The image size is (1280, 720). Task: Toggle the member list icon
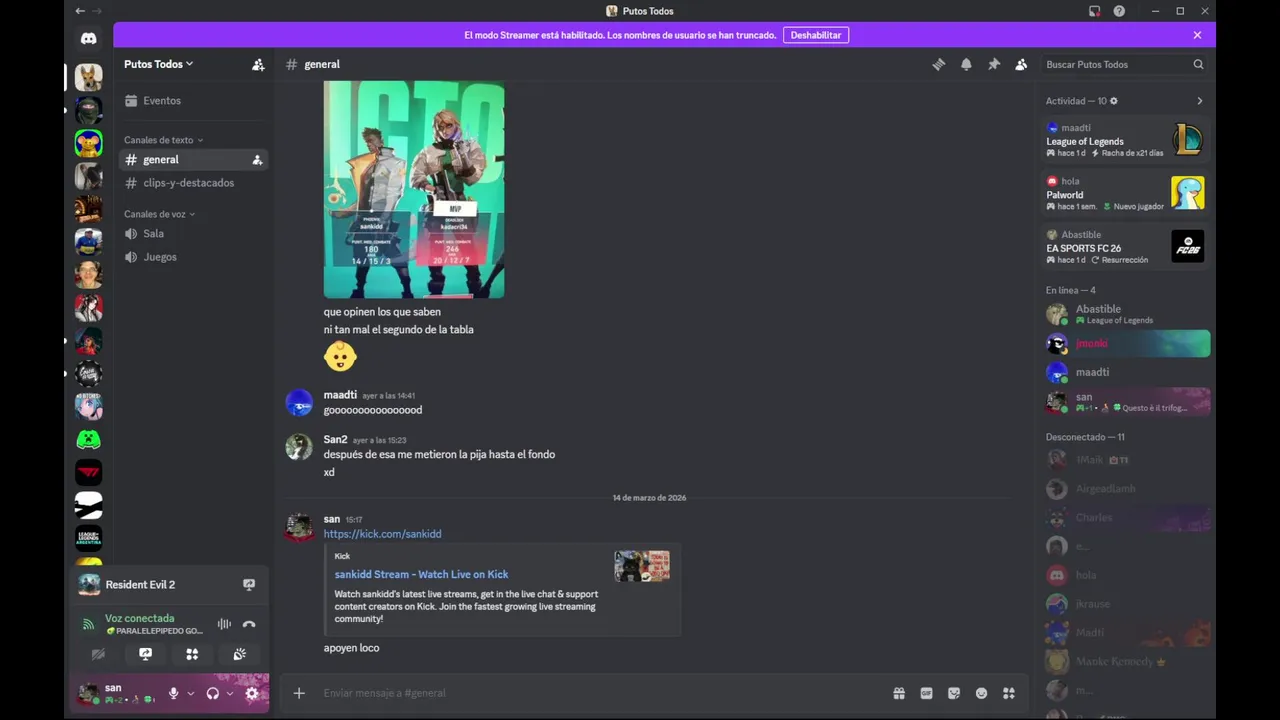(1021, 64)
